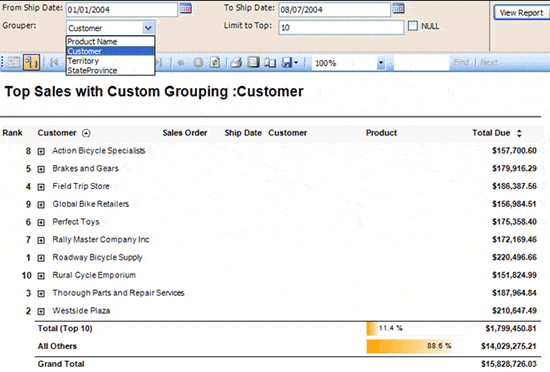Expand Rural Cycle Emporium row
550x372 pixels.
click(x=41, y=276)
